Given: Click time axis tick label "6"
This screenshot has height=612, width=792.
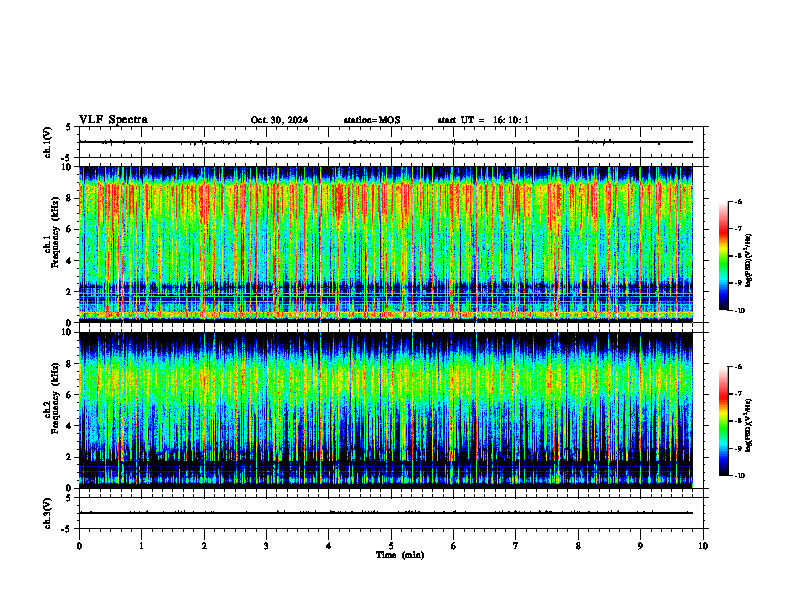Looking at the screenshot, I should (x=454, y=546).
